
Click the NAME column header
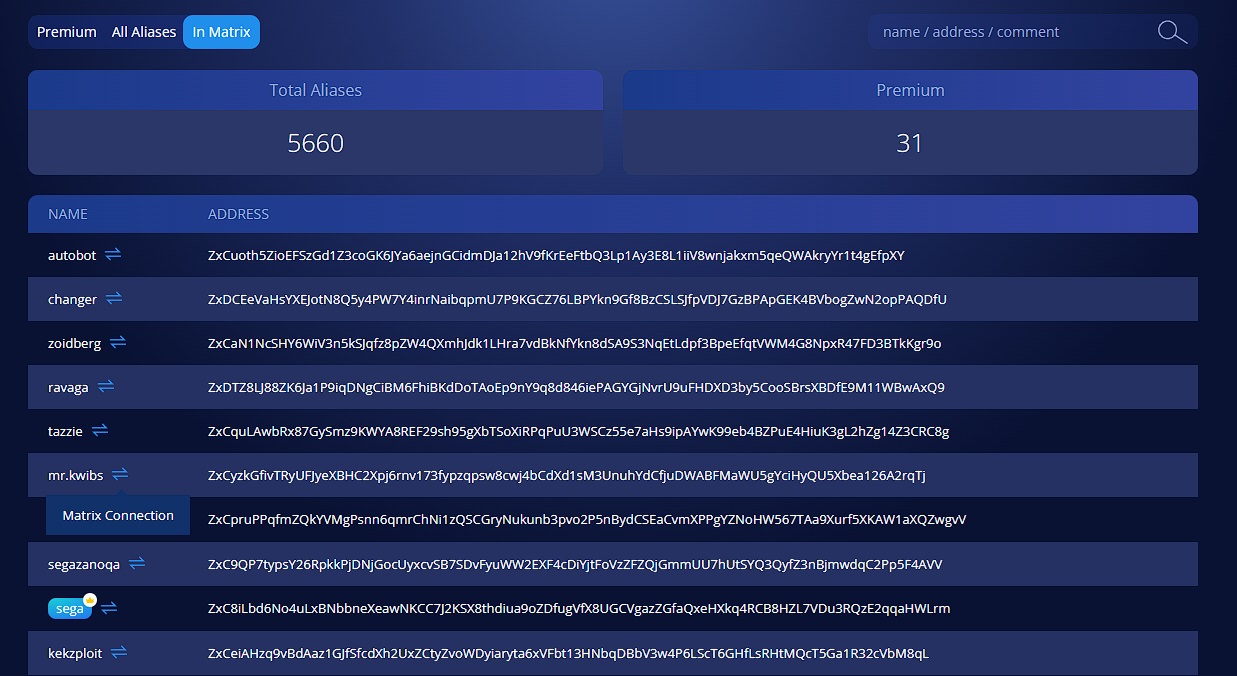click(x=68, y=214)
